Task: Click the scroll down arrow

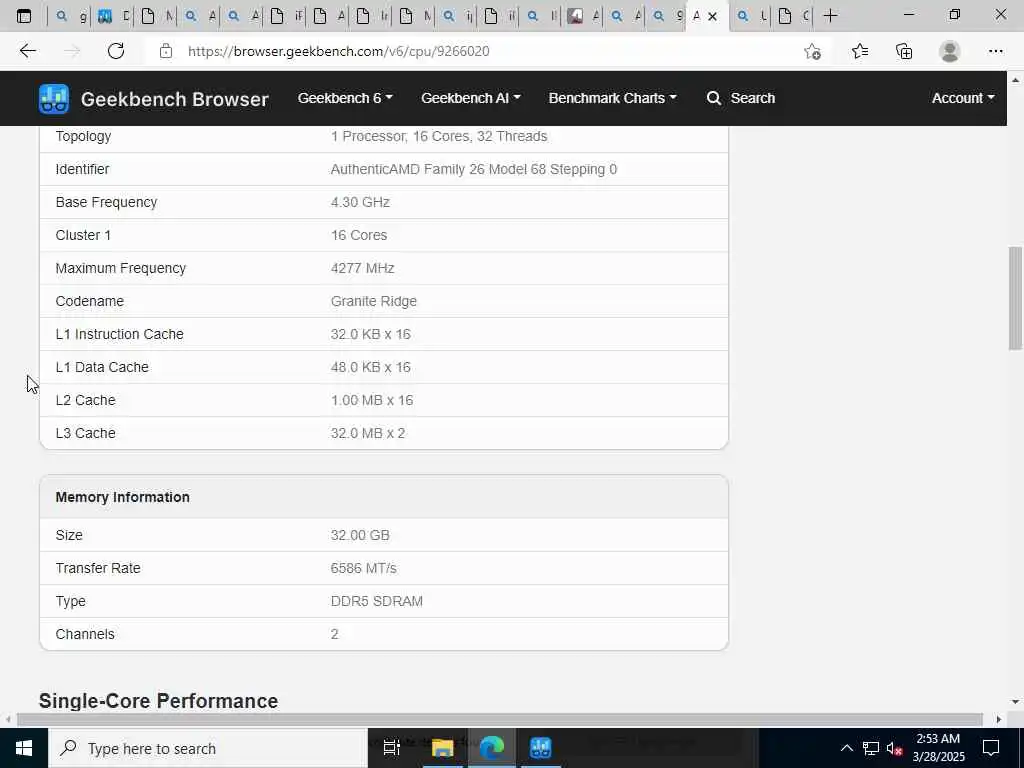Action: (1015, 702)
